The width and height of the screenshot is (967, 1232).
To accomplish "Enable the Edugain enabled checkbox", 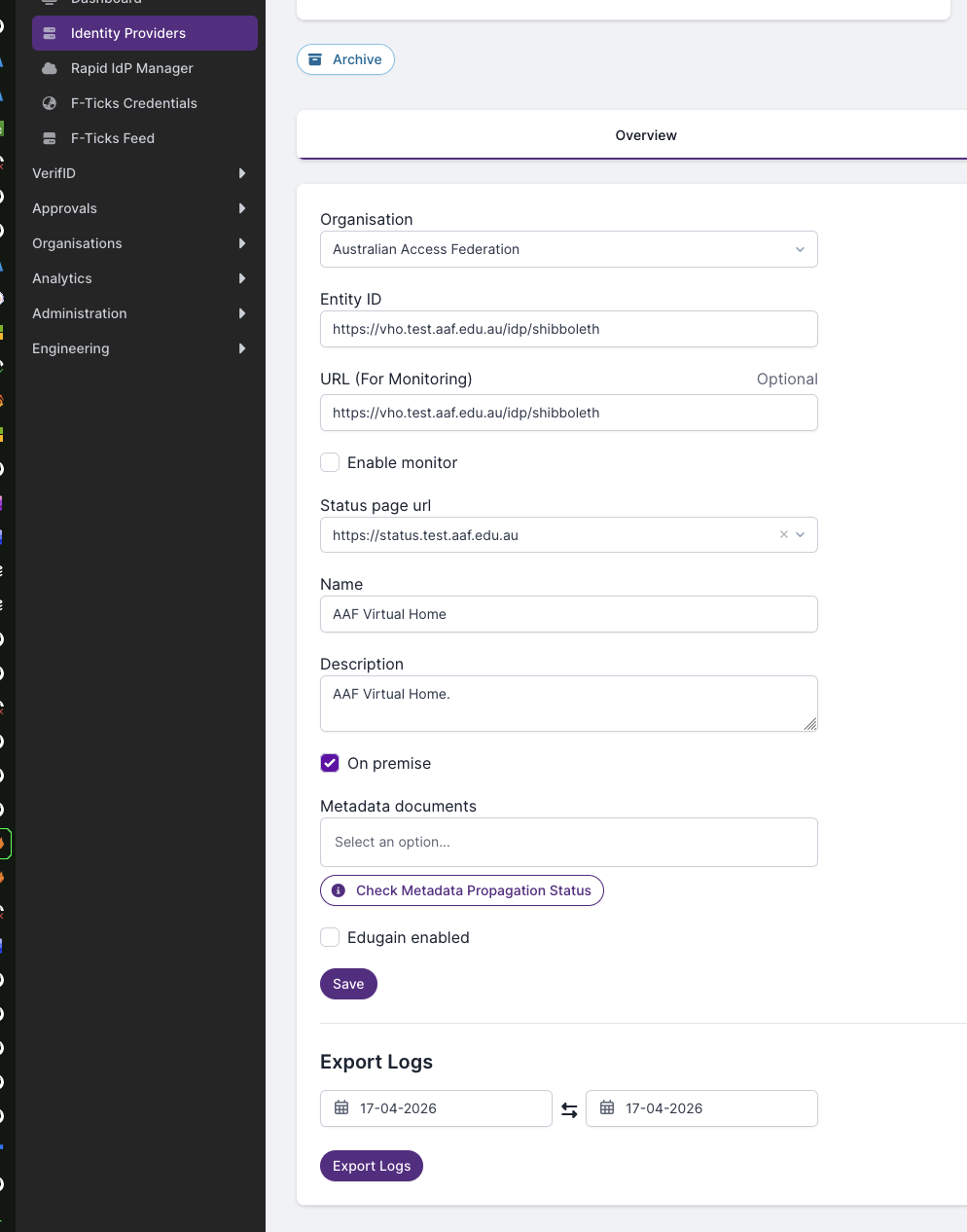I will [330, 937].
